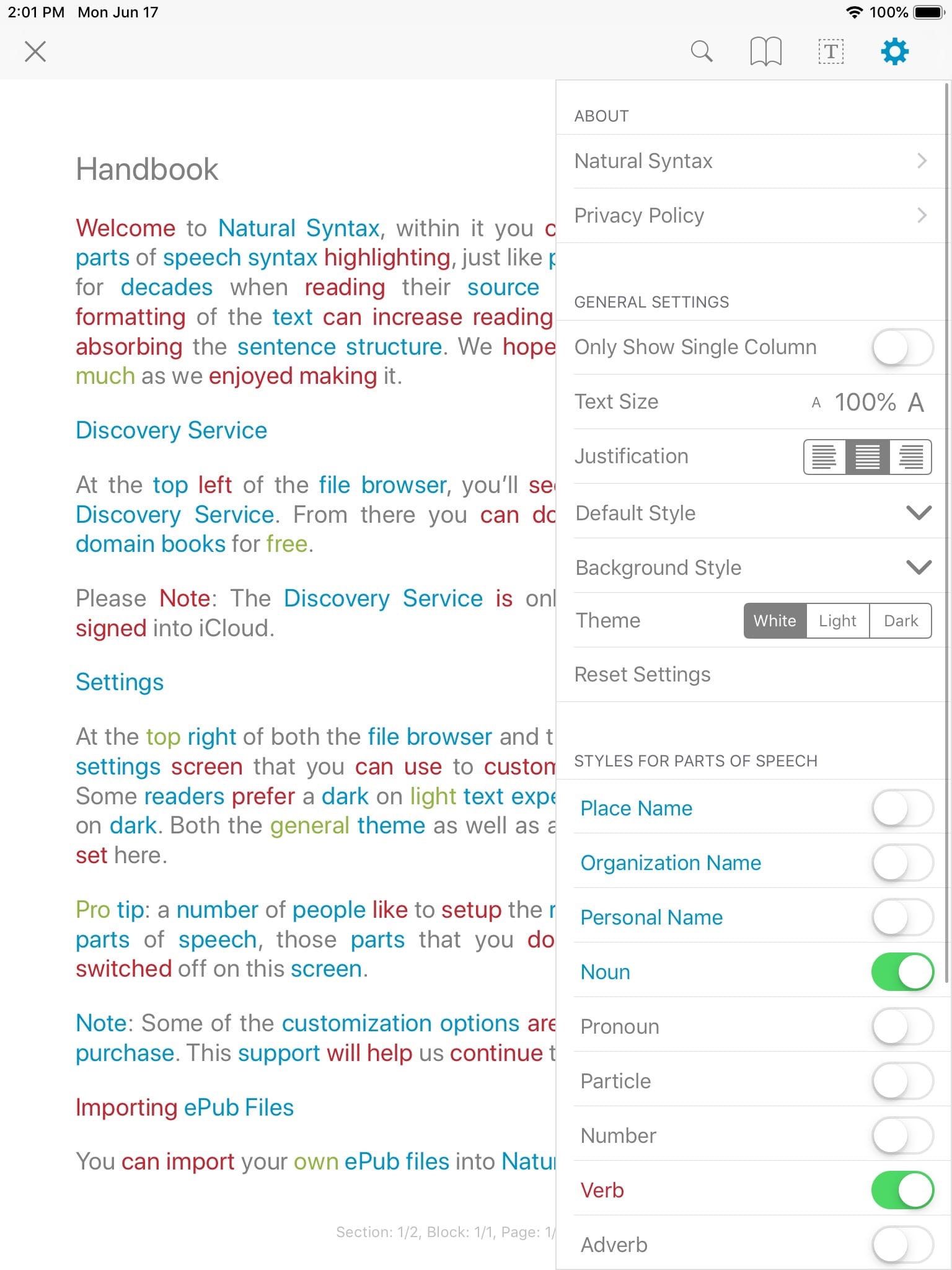Expand the Default Style dropdown
This screenshot has height=1270, width=952.
(919, 513)
